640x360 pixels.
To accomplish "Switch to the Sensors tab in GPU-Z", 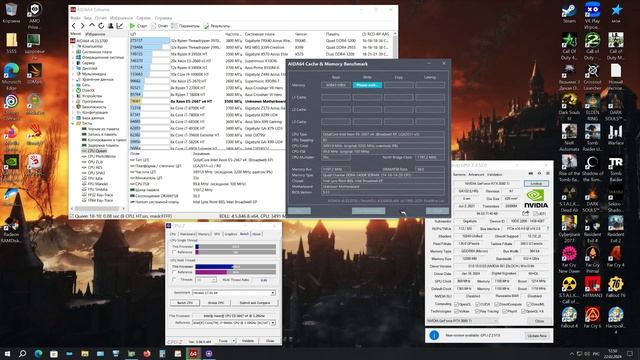I will click(459, 174).
